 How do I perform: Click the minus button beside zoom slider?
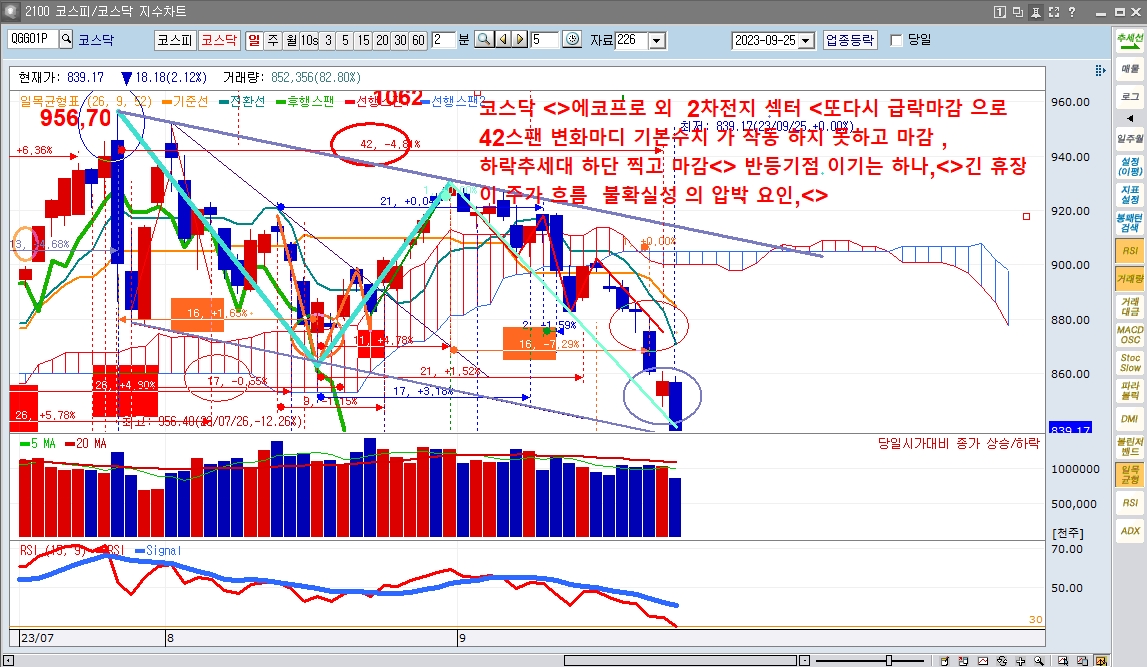click(x=805, y=661)
